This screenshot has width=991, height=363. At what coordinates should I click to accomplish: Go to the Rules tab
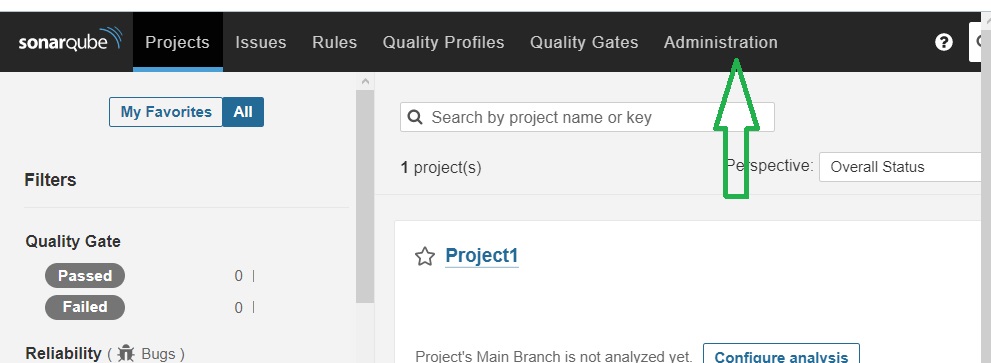point(334,42)
